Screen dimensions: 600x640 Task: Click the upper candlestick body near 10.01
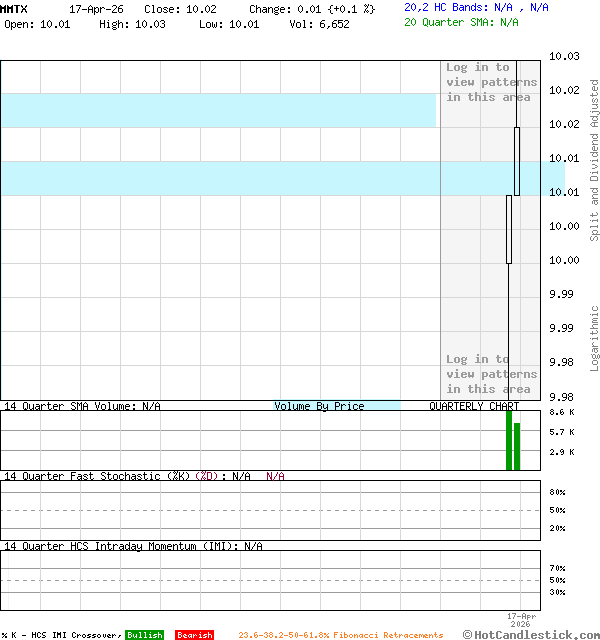[x=517, y=160]
